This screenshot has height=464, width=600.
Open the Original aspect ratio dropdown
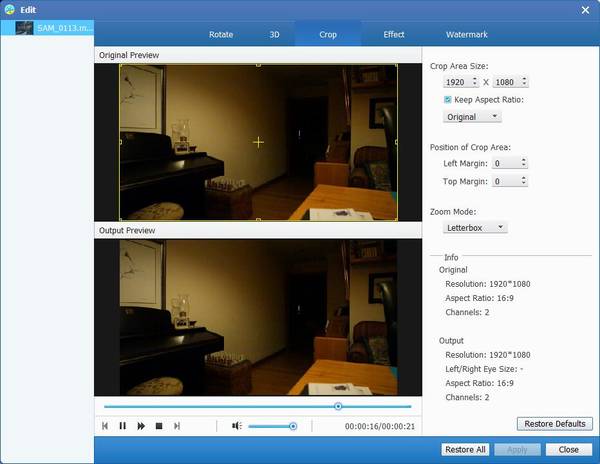click(x=474, y=116)
